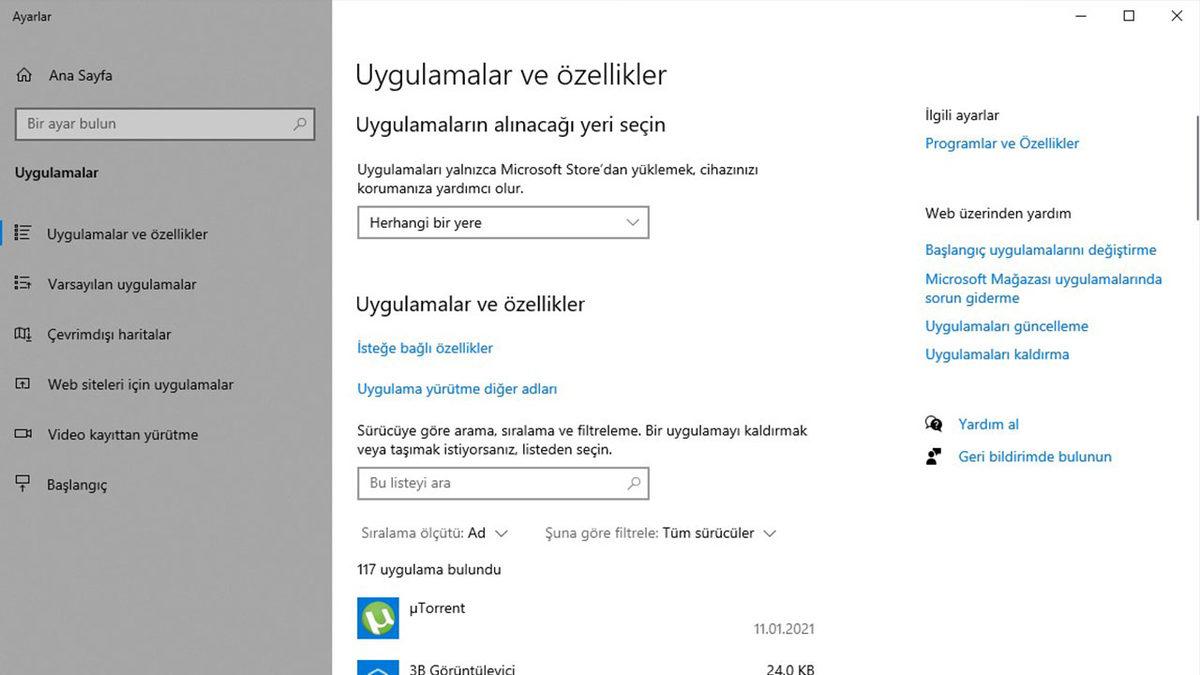The width and height of the screenshot is (1200, 675).
Task: Click the Video kayıttan yürütme icon
Action: tap(23, 434)
